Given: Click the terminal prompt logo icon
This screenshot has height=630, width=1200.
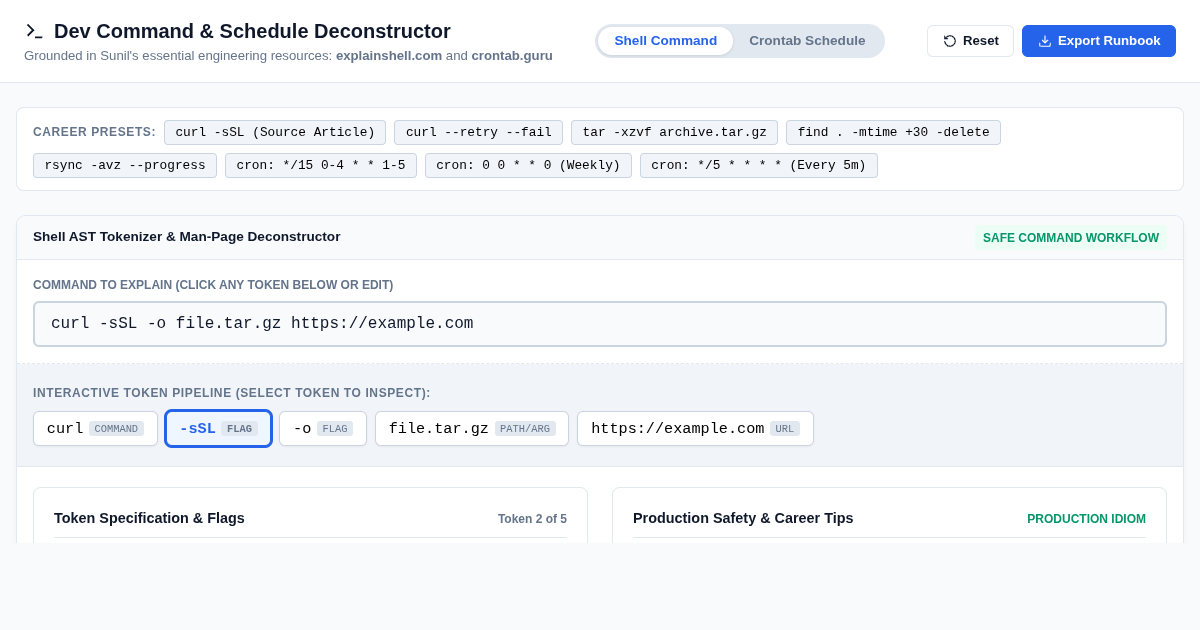Looking at the screenshot, I should [x=34, y=31].
